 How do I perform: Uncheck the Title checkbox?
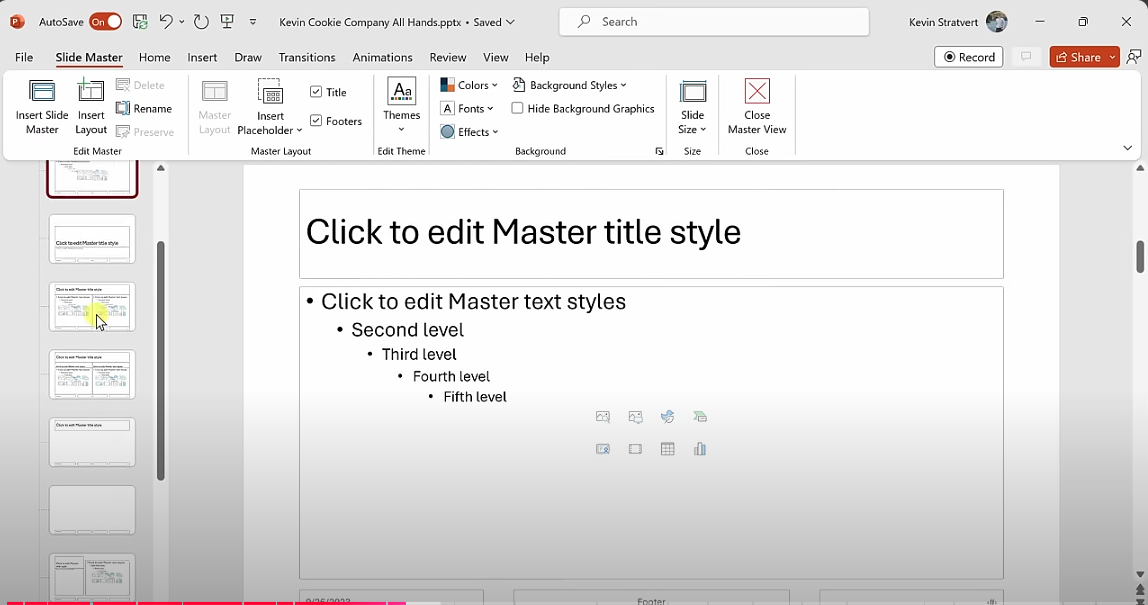coord(316,92)
